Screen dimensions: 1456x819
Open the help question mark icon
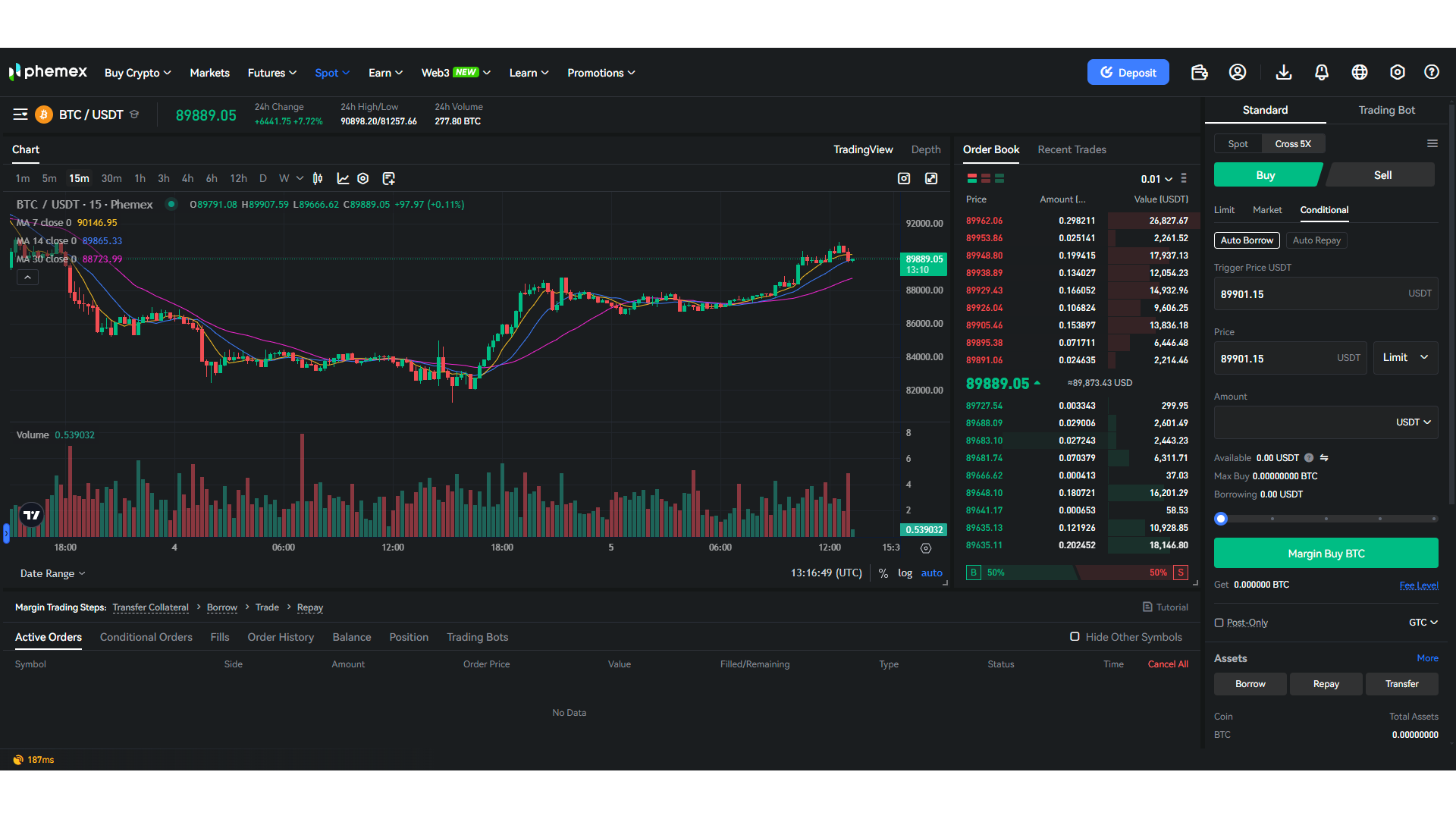(x=1432, y=72)
